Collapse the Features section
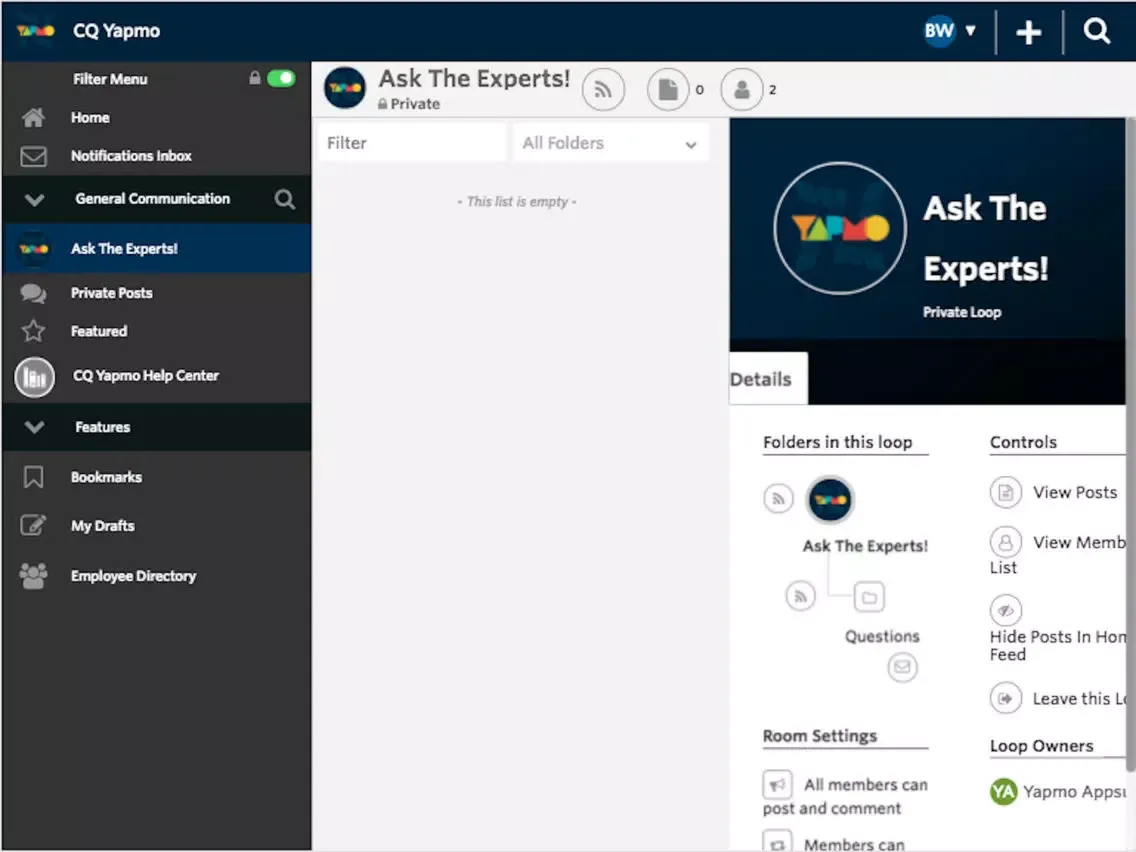Screen dimensions: 1136x852 pyautogui.click(x=34, y=427)
